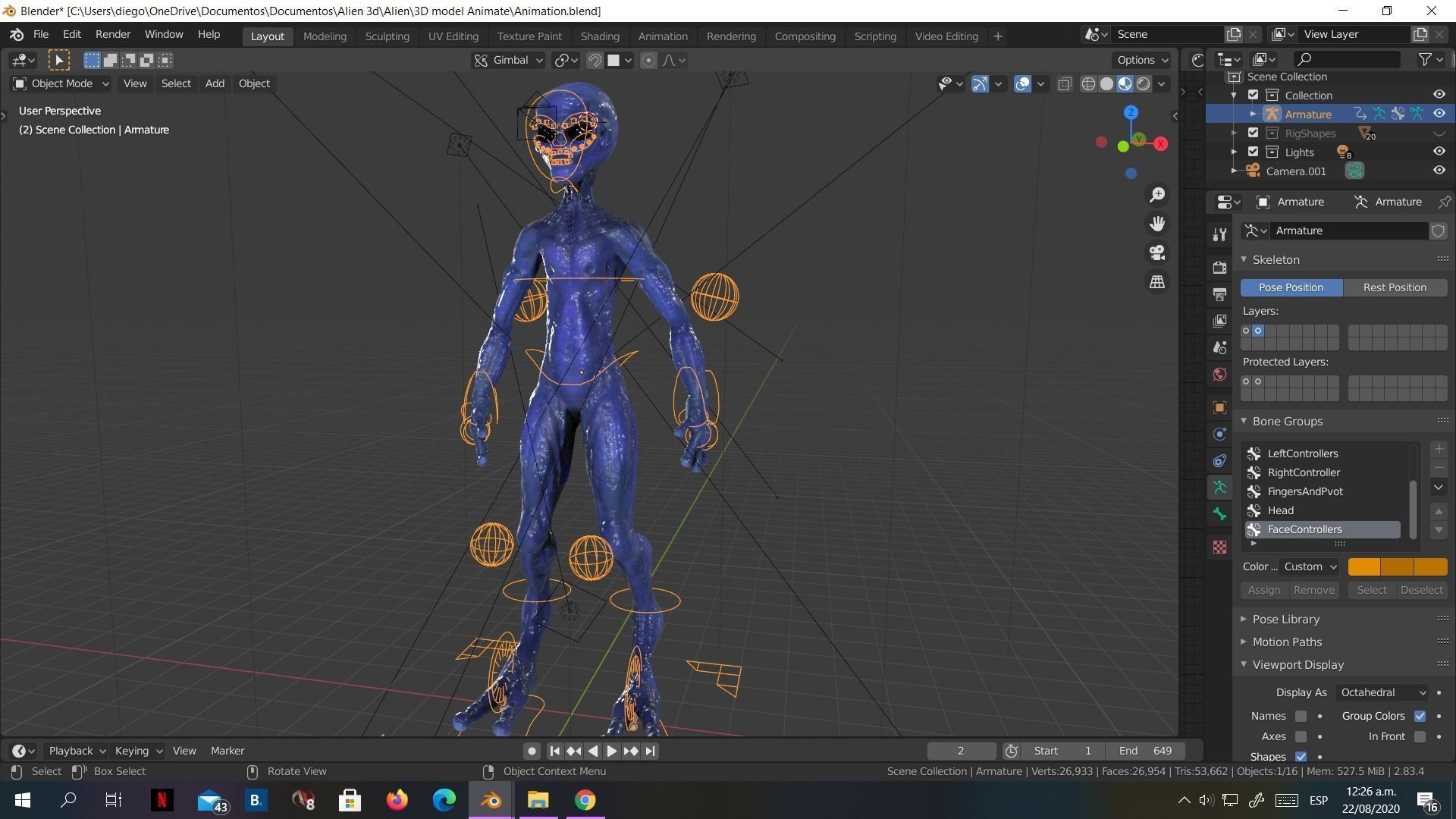1456x819 pixels.
Task: Switch orthographic/perspective grid icon
Action: pos(1157,281)
